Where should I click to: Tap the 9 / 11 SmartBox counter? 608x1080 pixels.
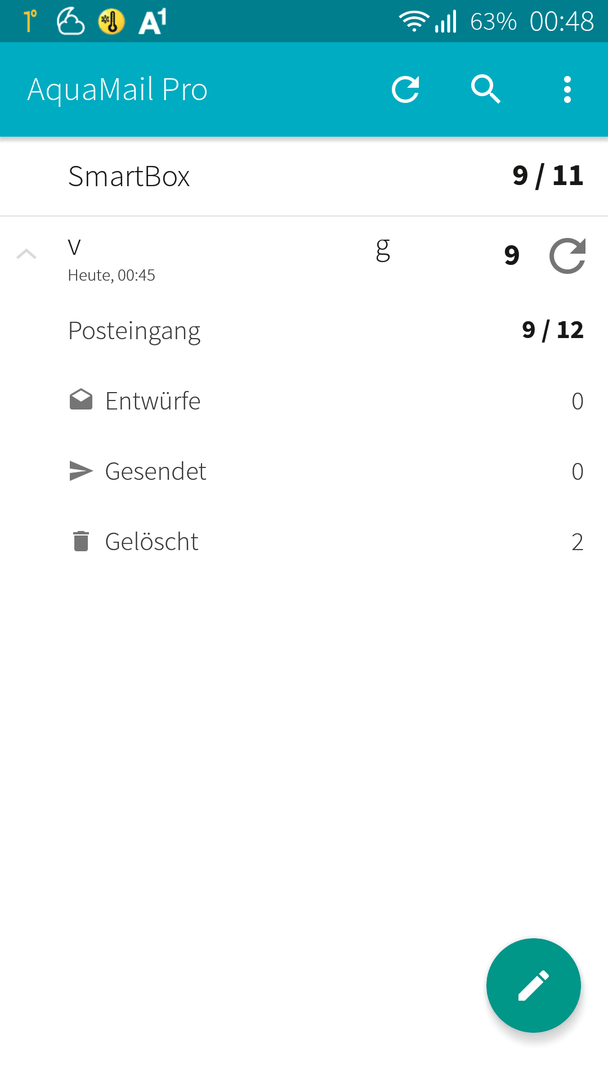548,176
